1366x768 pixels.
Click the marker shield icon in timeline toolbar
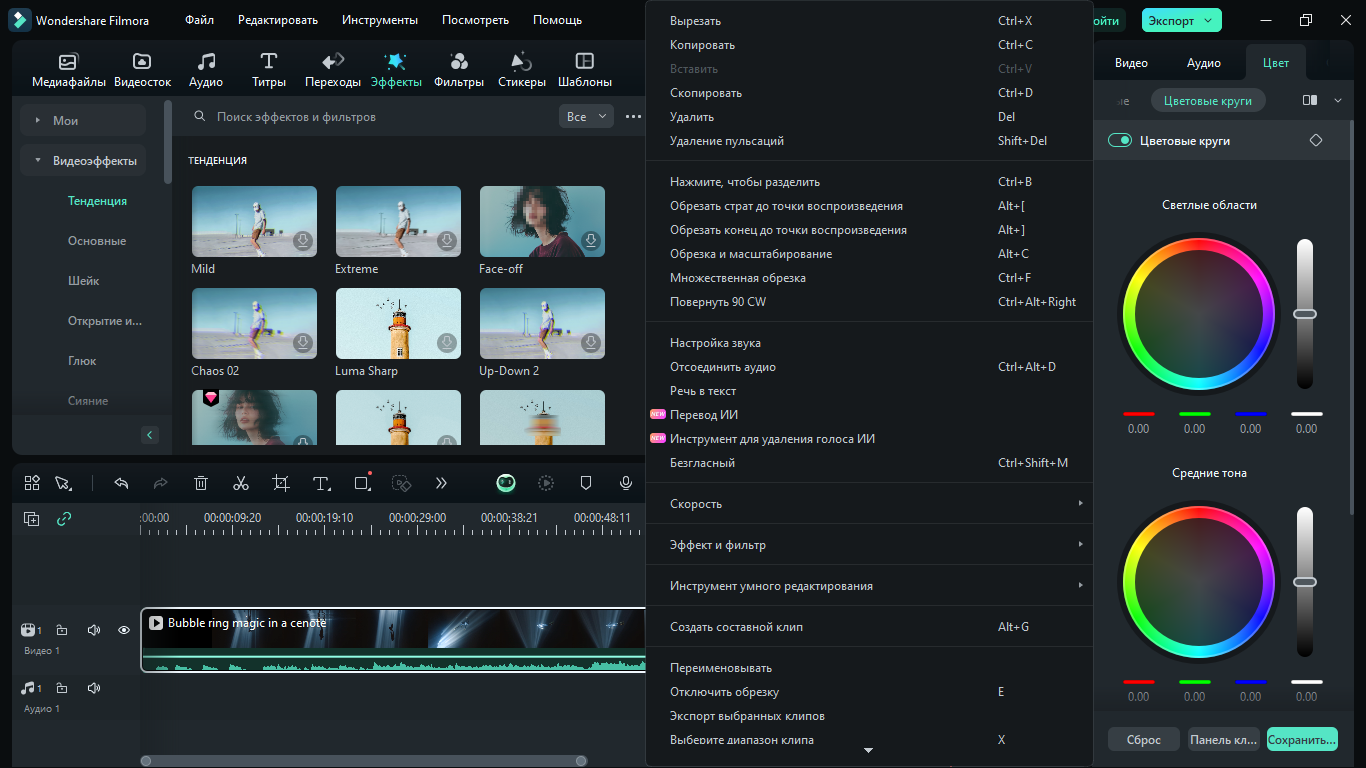click(586, 483)
